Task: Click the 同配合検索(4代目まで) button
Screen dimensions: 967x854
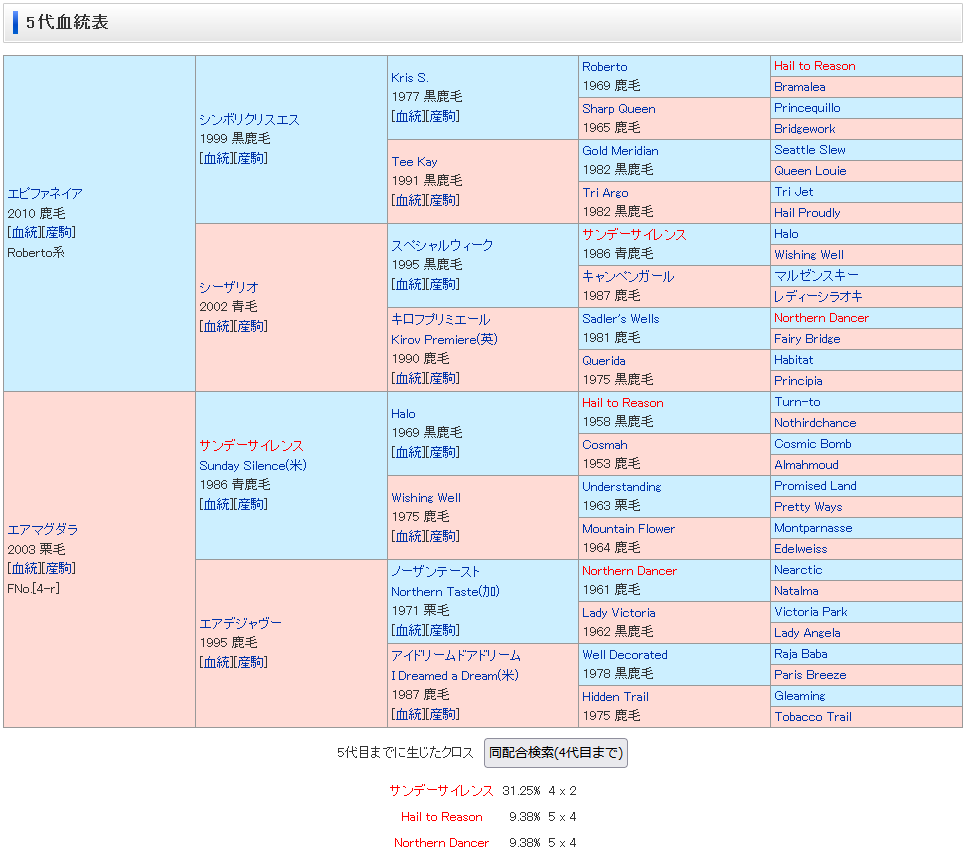Action: pyautogui.click(x=555, y=753)
